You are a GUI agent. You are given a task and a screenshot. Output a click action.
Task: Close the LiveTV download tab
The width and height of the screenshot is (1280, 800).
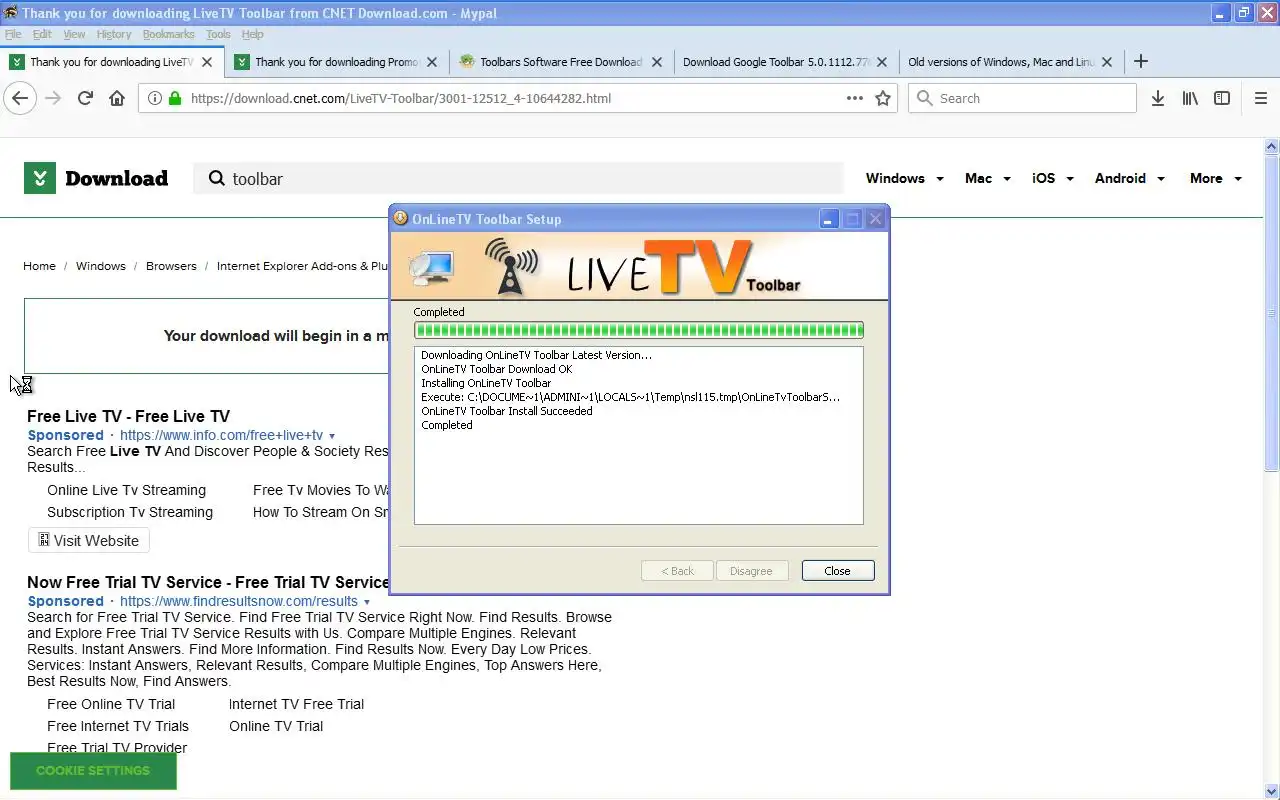click(207, 61)
